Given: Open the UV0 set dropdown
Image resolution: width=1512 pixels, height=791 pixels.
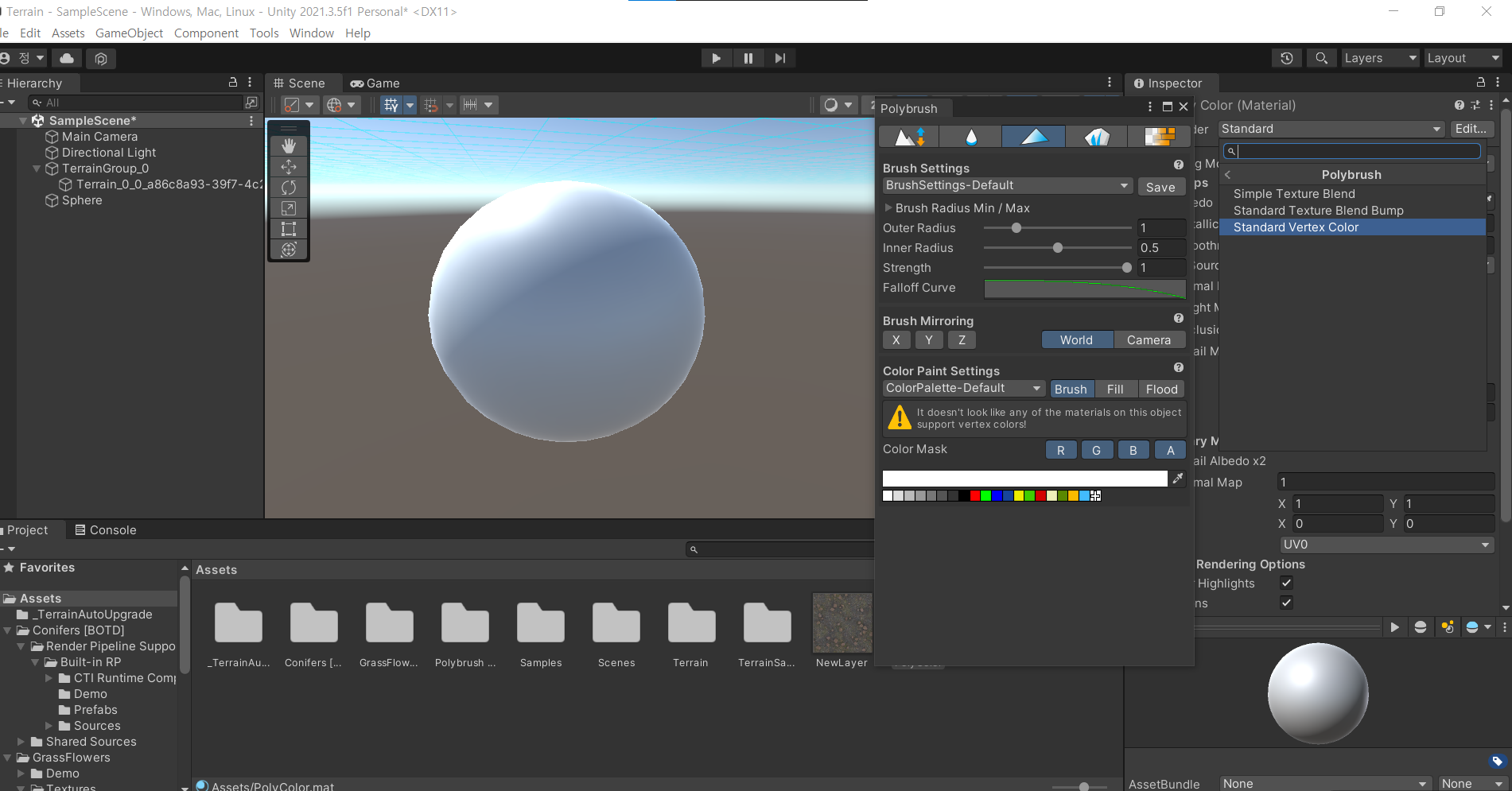Looking at the screenshot, I should [1386, 545].
